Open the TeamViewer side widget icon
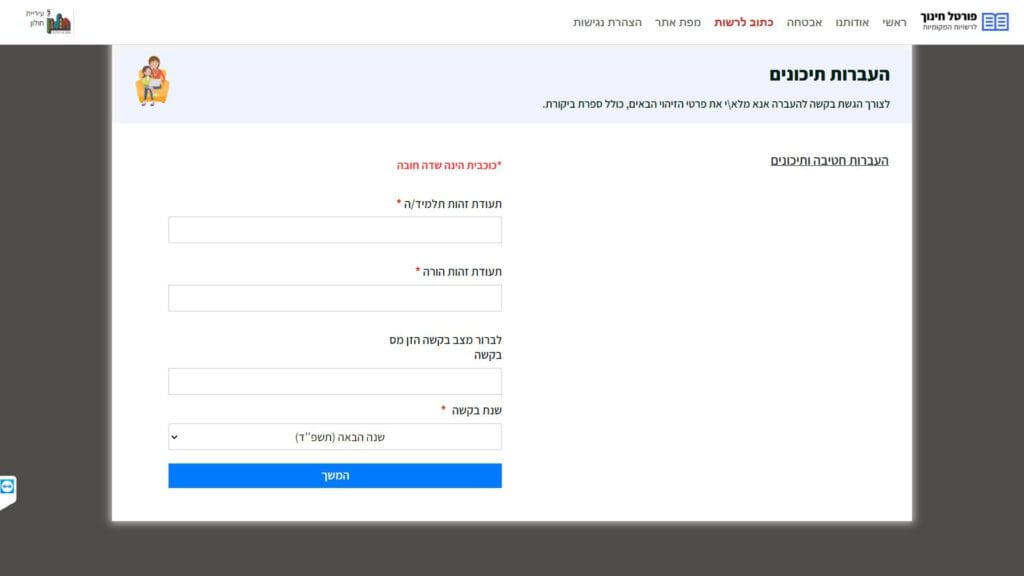 pyautogui.click(x=9, y=487)
